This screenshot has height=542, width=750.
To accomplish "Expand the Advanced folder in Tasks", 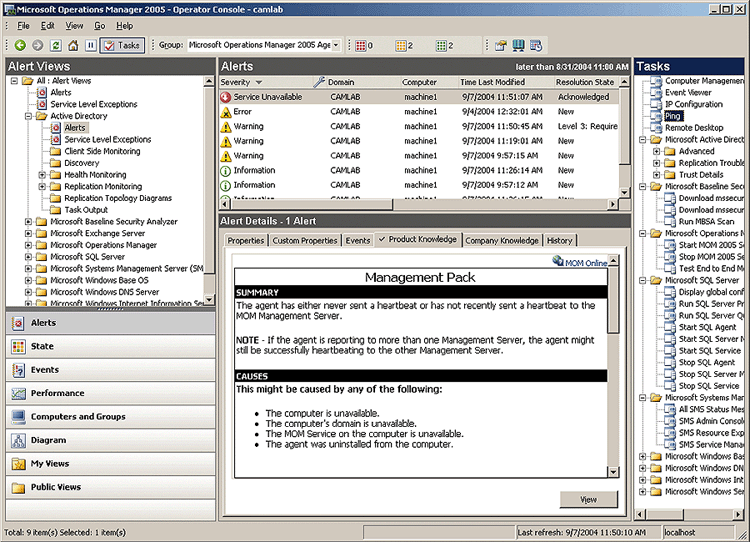I will point(657,151).
